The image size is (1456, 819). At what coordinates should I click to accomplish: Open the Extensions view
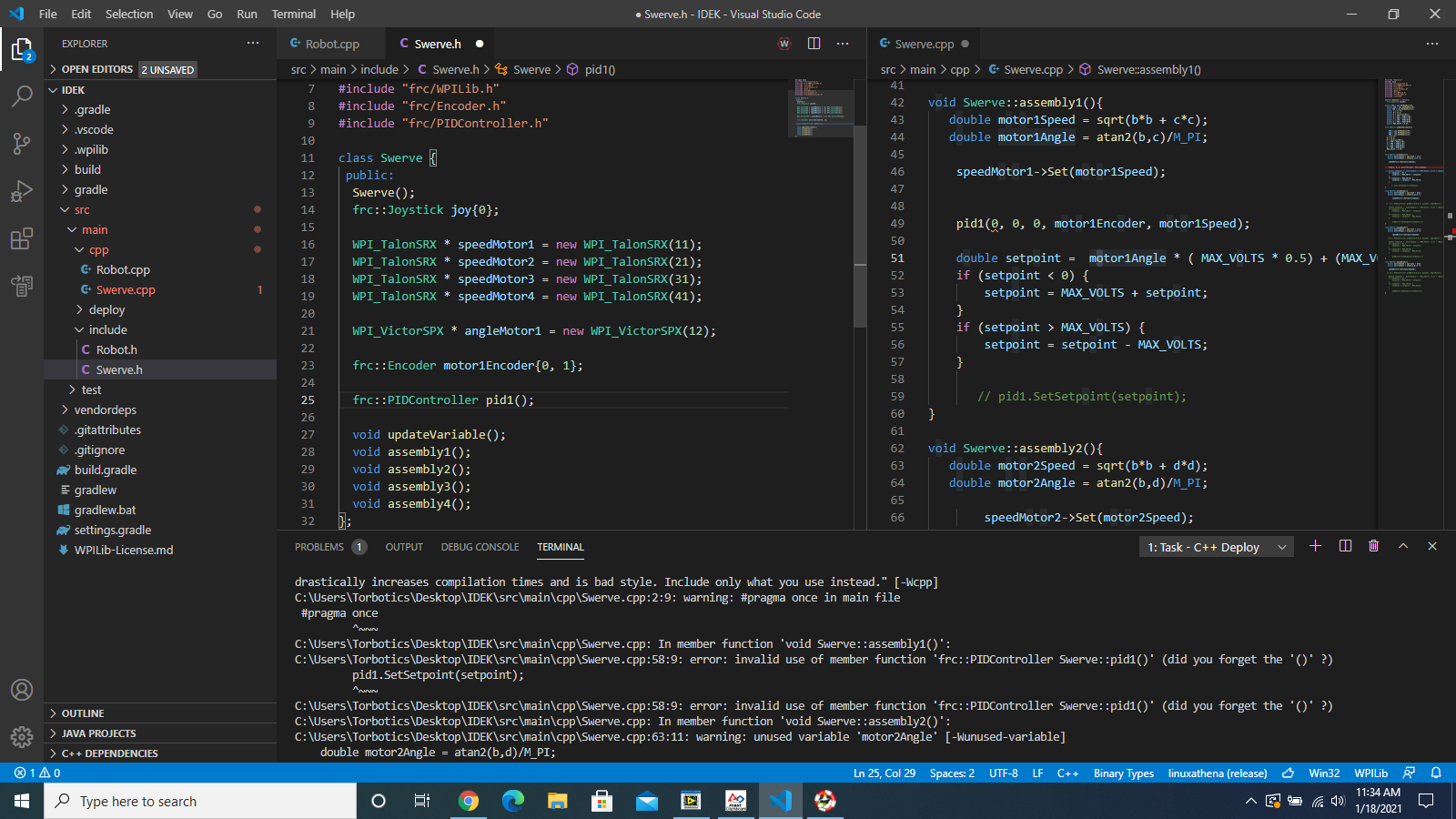coord(22,238)
